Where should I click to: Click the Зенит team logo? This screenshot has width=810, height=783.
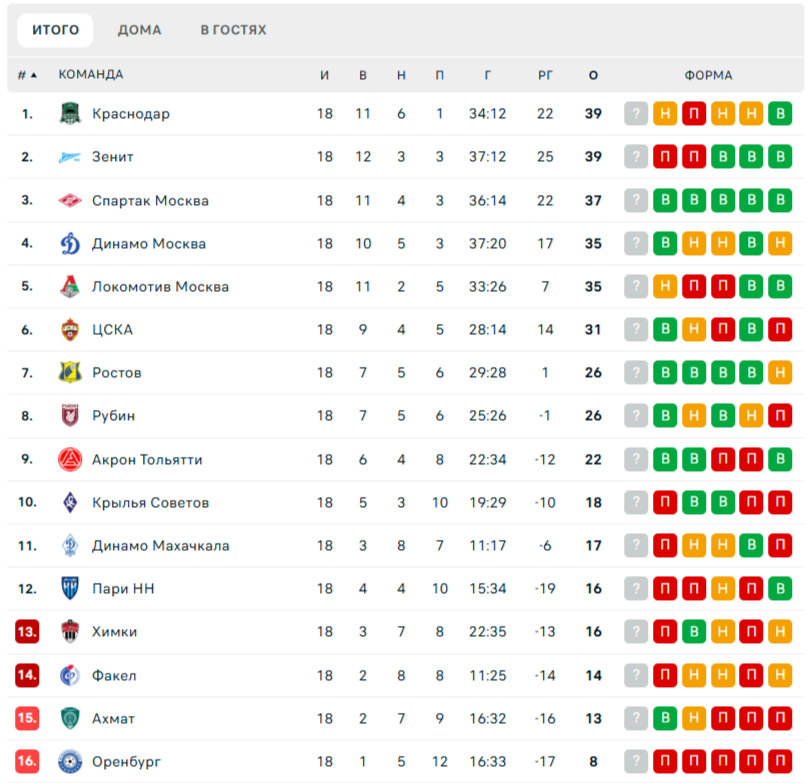pos(70,157)
